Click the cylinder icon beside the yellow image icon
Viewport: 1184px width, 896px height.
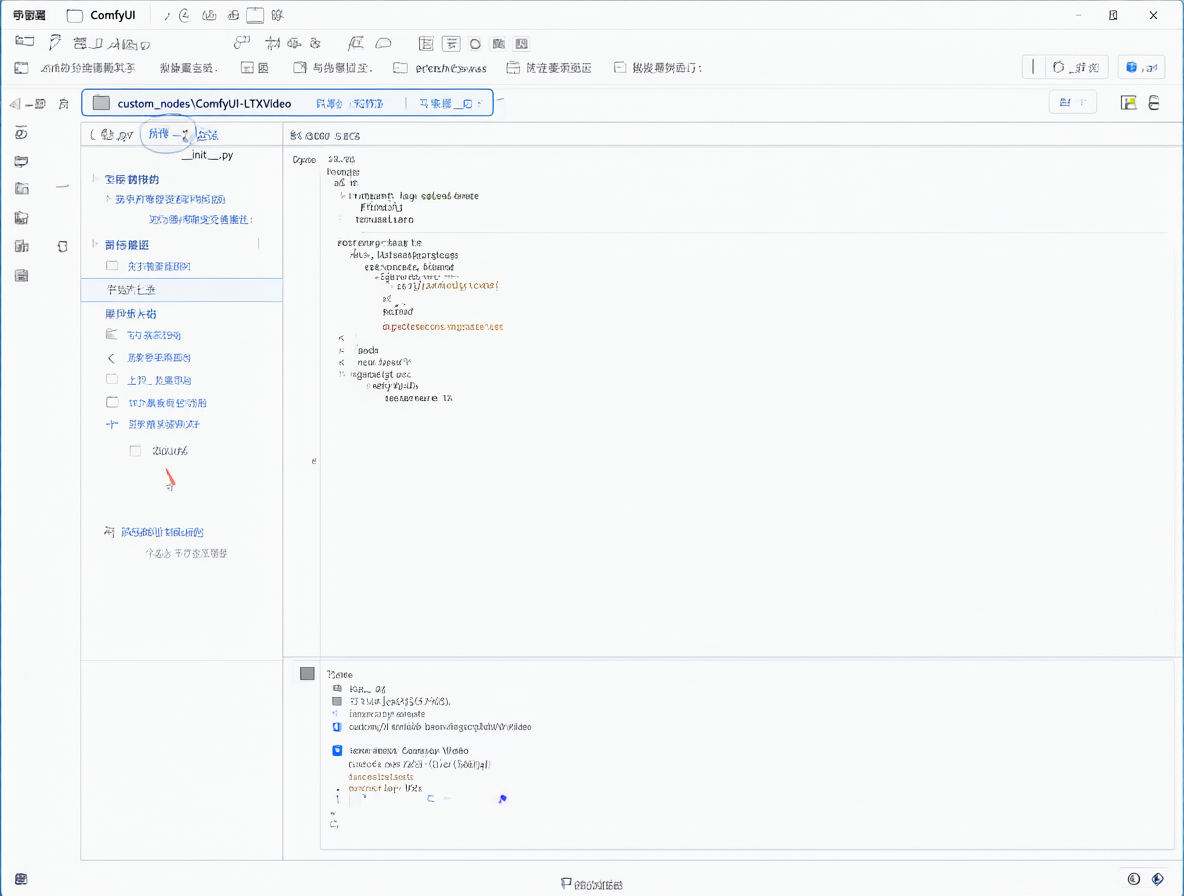1154,103
